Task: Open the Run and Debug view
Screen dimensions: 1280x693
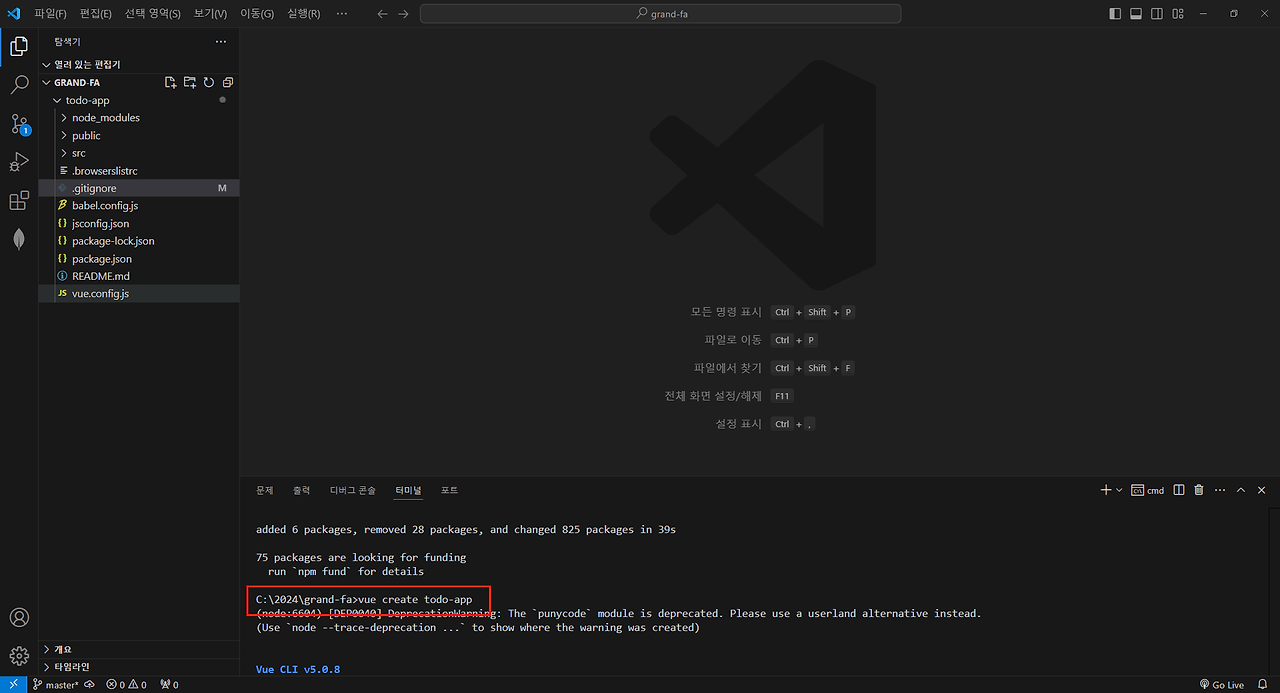Action: [x=19, y=162]
